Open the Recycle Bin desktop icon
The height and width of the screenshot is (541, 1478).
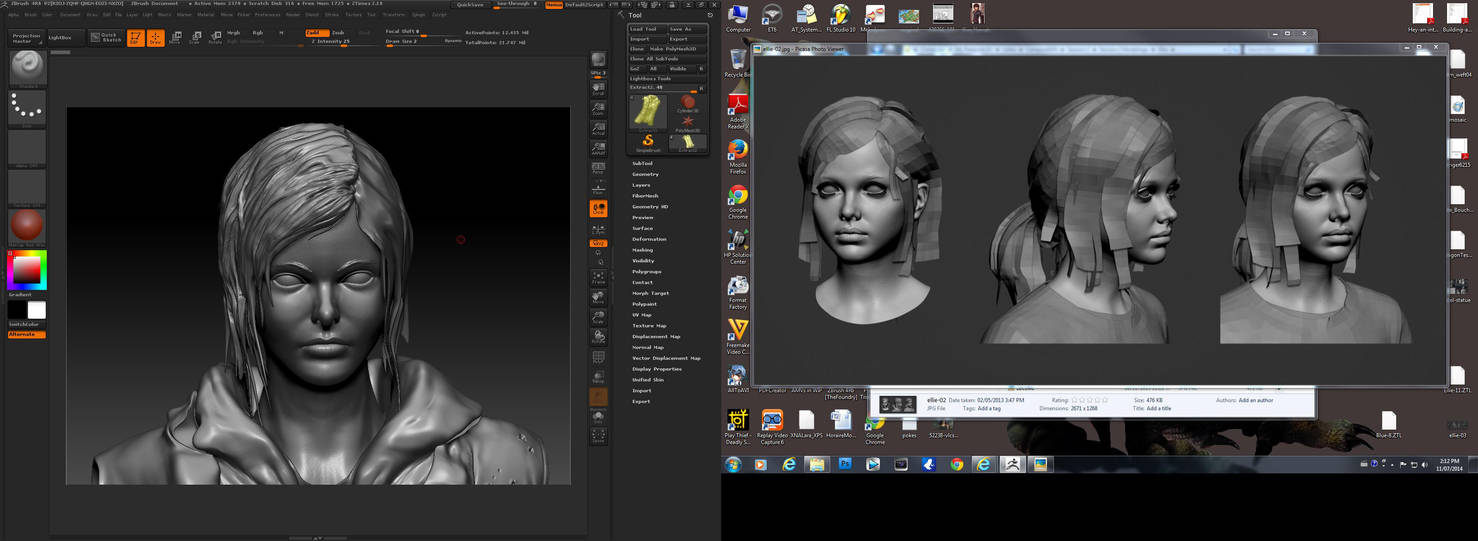[738, 65]
